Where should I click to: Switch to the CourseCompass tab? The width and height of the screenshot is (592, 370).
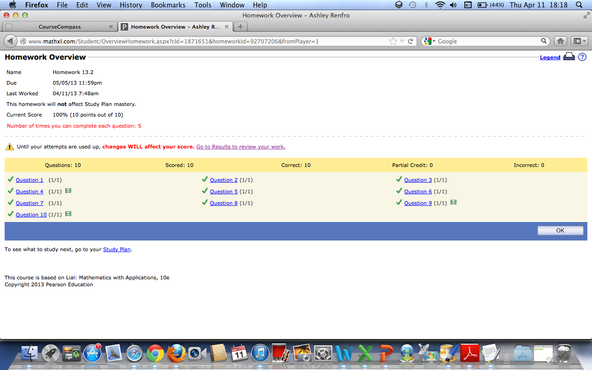tap(59, 27)
